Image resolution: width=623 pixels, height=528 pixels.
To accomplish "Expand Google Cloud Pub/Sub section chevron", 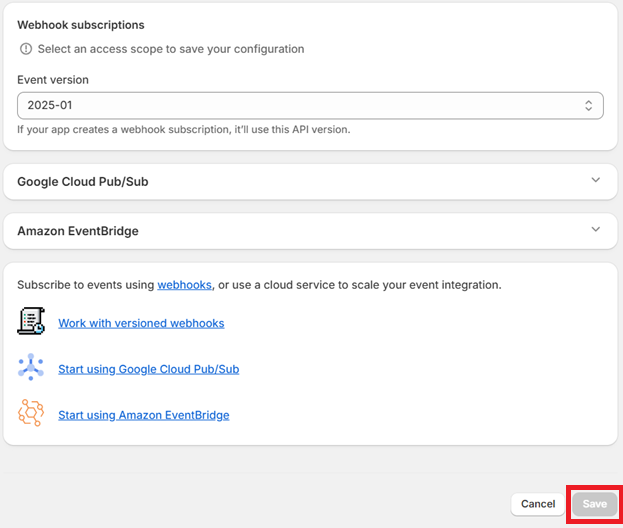I will [x=596, y=181].
